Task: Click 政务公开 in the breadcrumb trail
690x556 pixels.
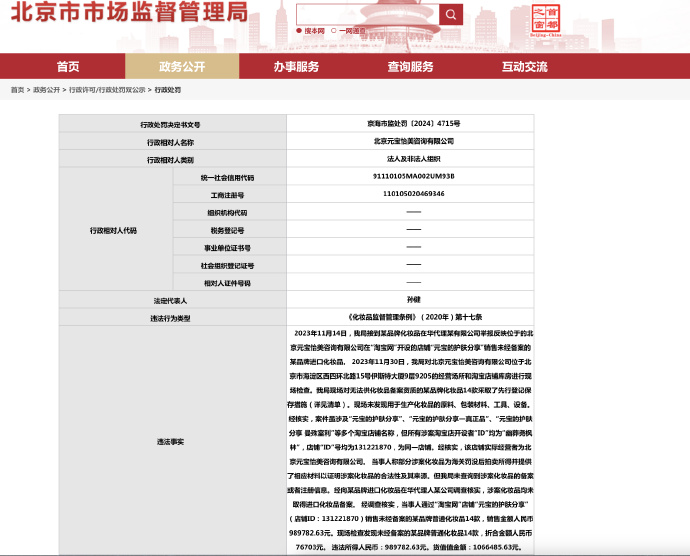Action: 46,90
